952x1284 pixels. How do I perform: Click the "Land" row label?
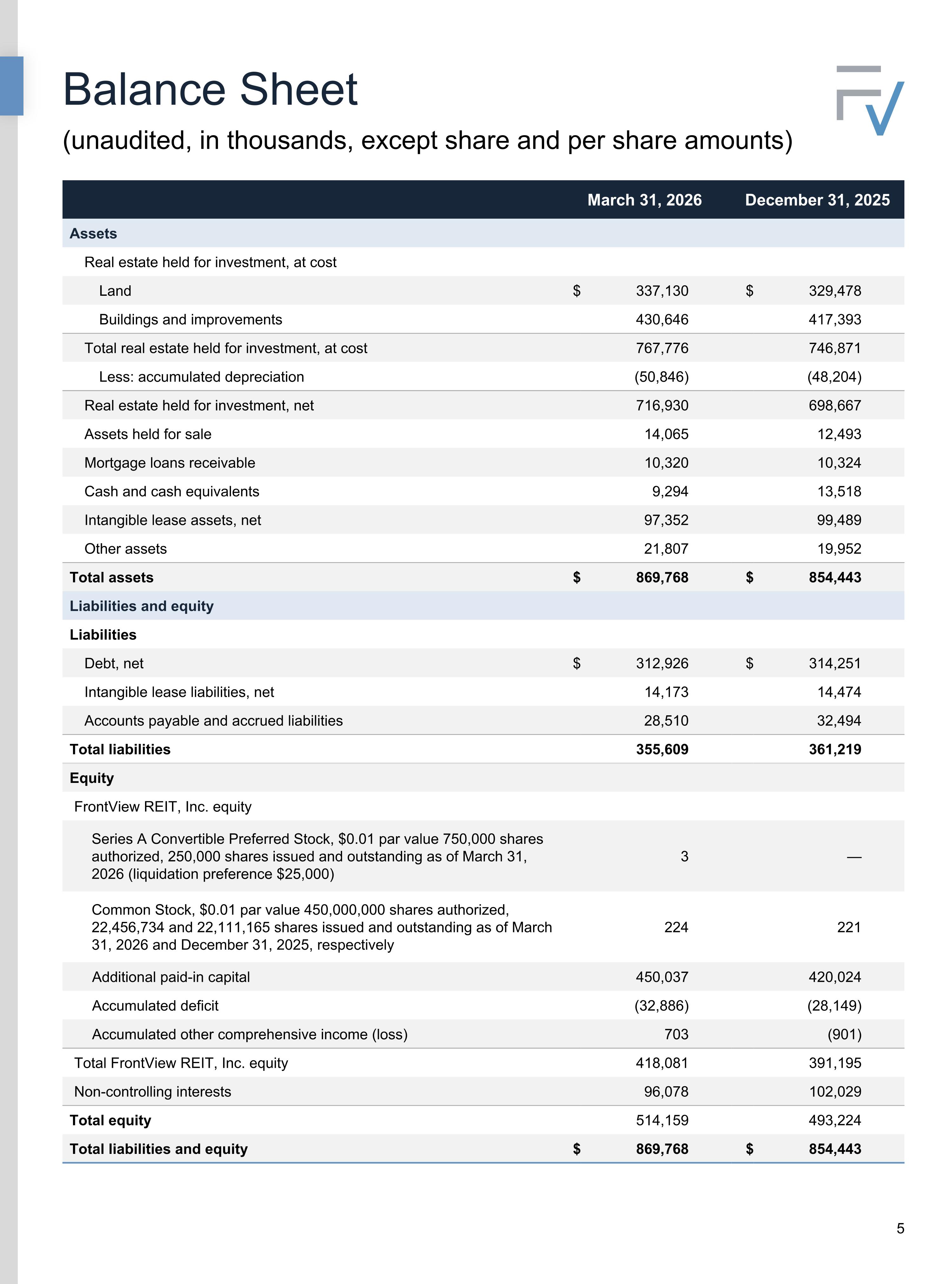pos(115,291)
